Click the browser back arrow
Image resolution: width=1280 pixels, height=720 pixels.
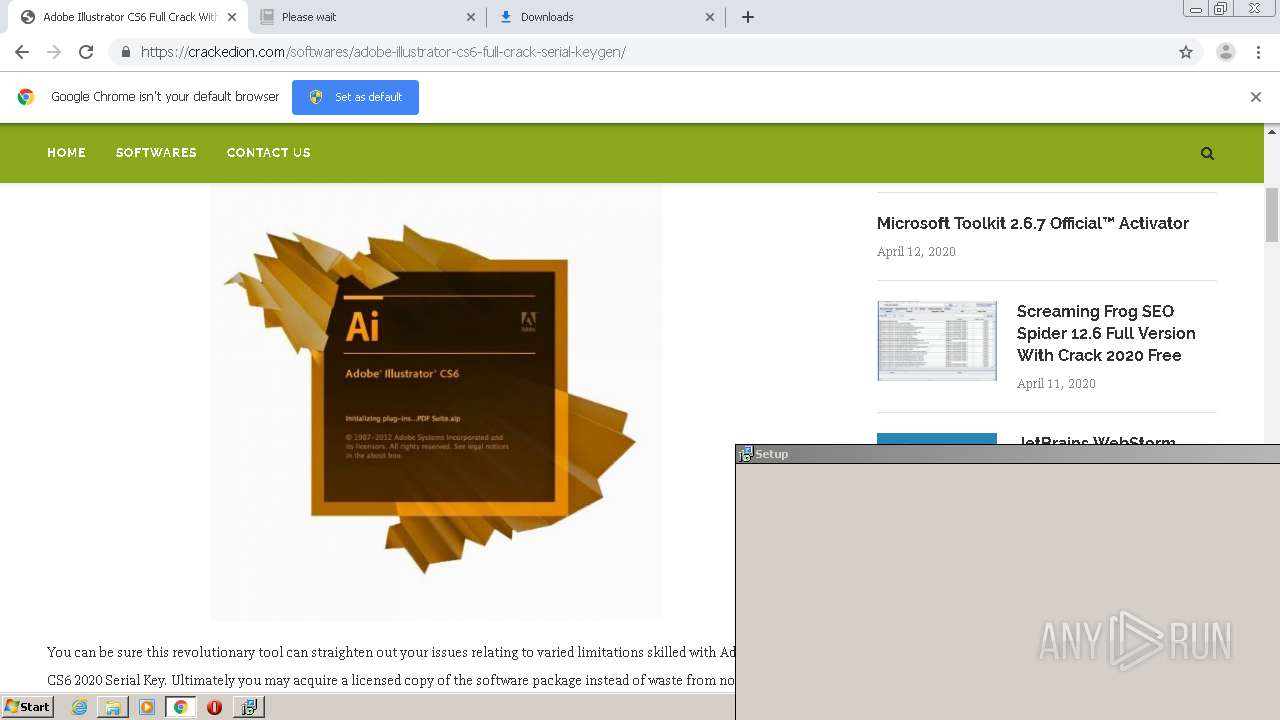click(22, 52)
